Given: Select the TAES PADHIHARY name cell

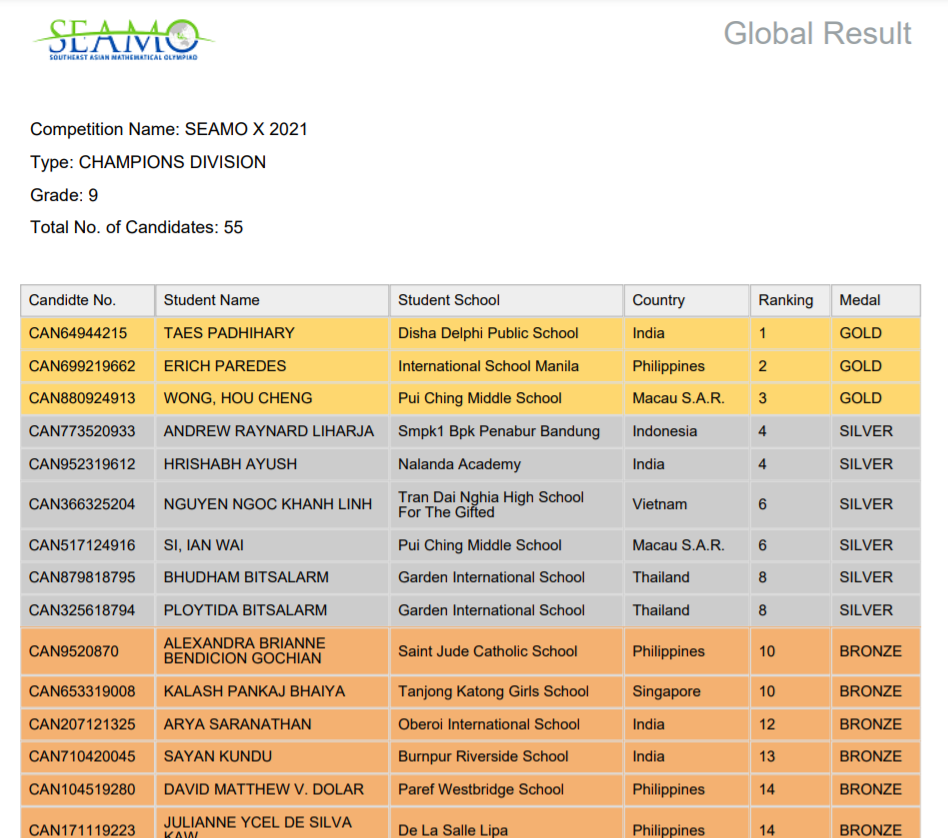Looking at the screenshot, I should point(229,333).
